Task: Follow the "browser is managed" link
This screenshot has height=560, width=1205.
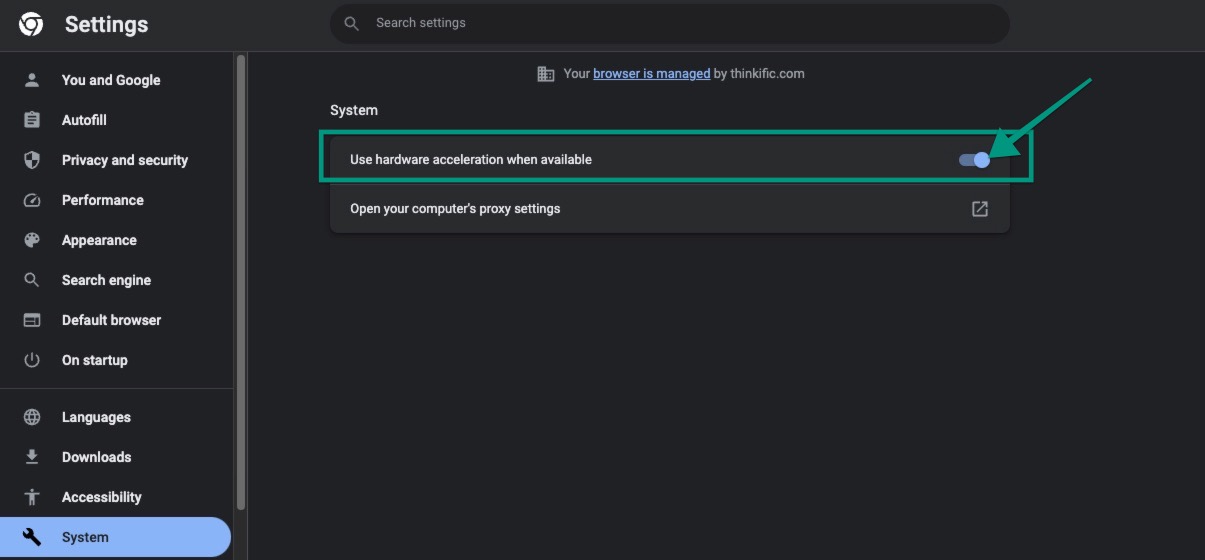Action: (x=652, y=73)
